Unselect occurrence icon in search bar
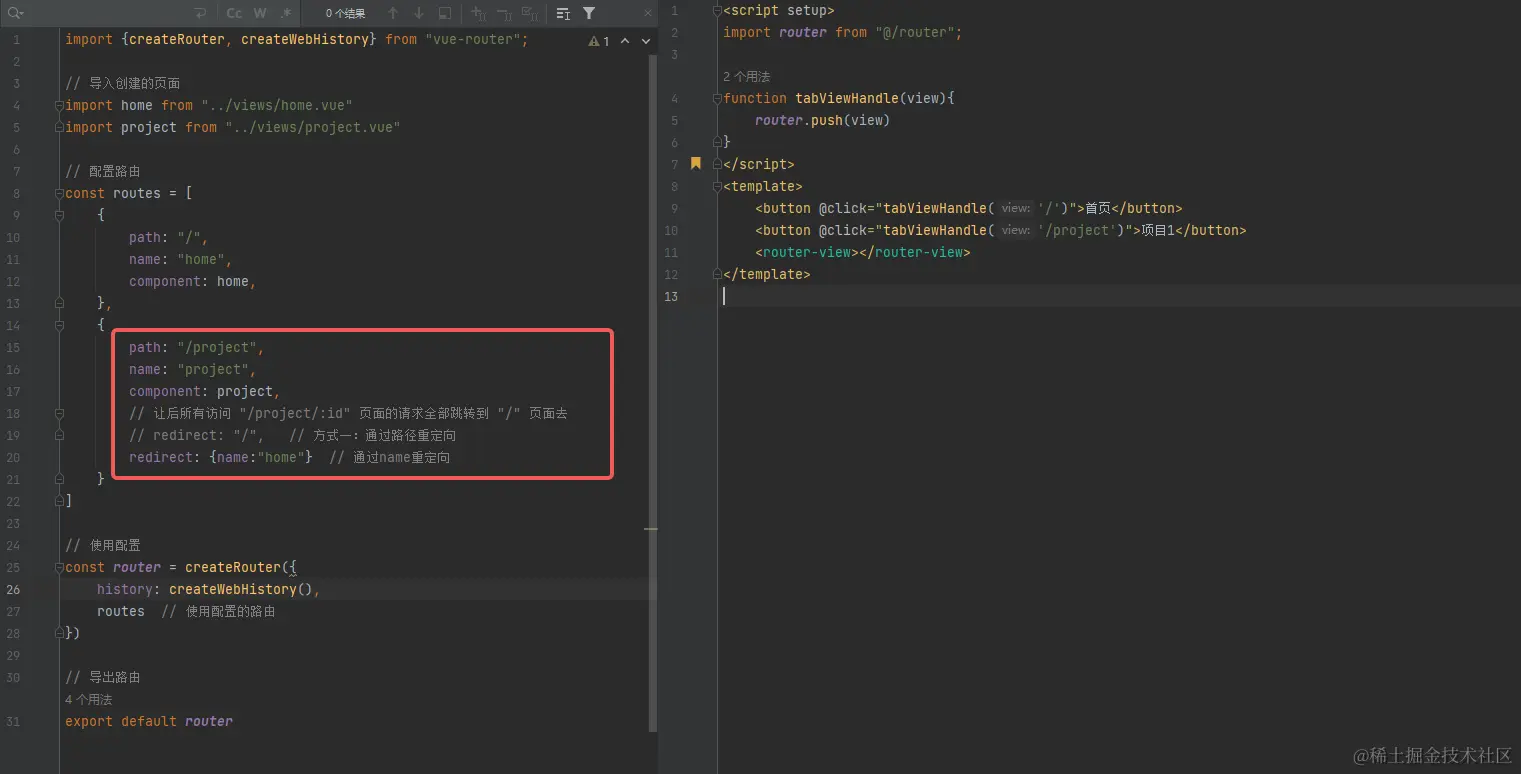1521x774 pixels. (504, 14)
